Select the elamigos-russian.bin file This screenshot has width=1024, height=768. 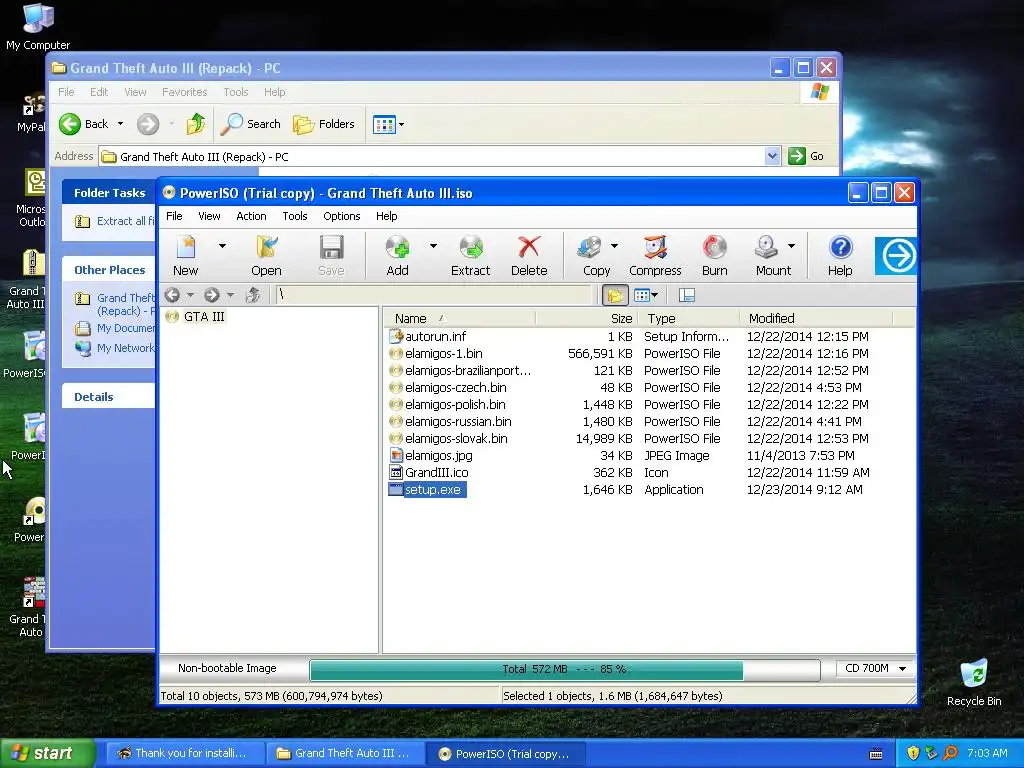(458, 421)
